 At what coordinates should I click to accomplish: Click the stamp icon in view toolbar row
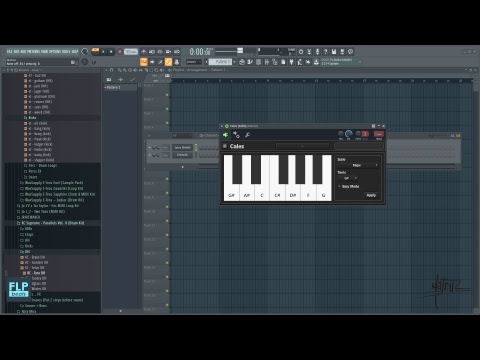click(177, 62)
